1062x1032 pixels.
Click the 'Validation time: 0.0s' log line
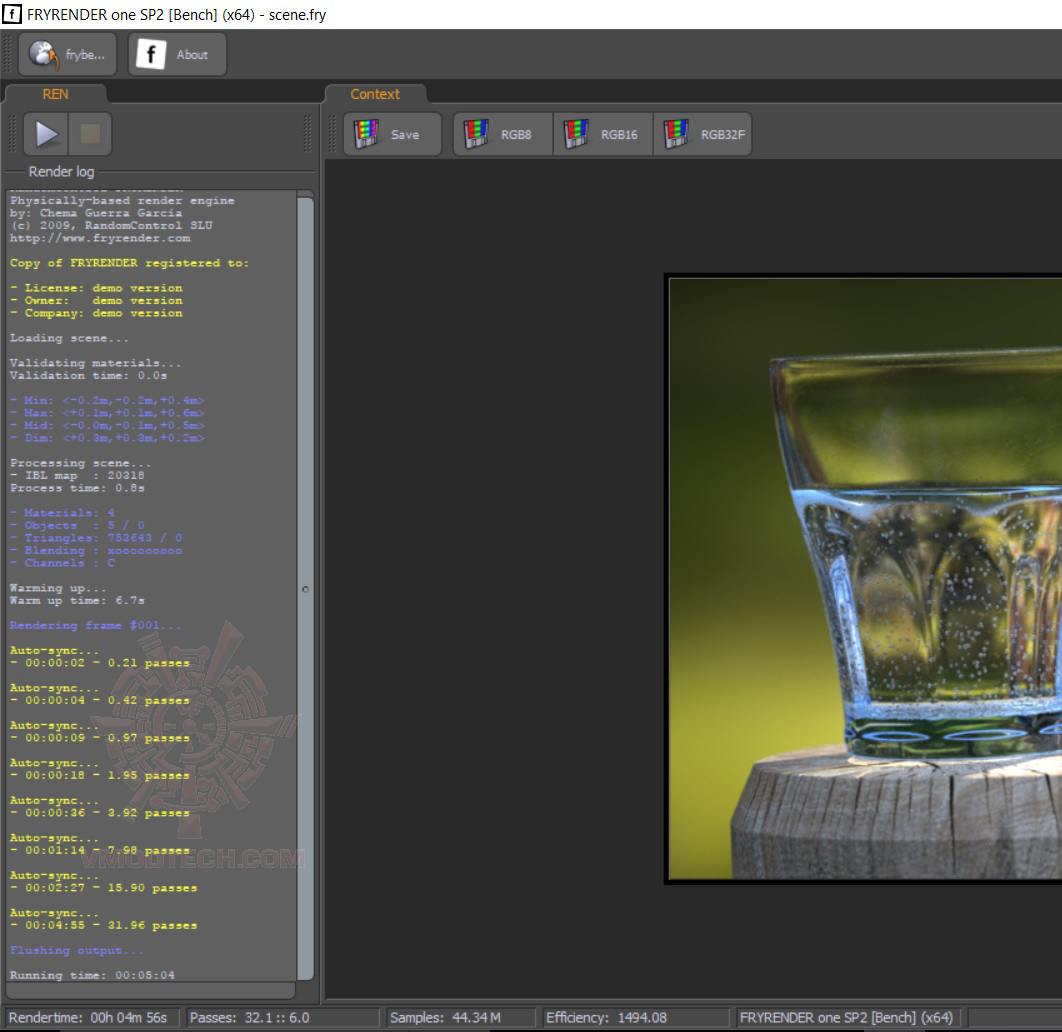[88, 375]
